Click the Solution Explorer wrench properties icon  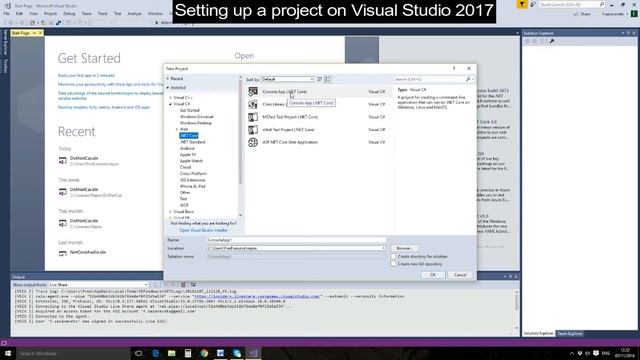(552, 41)
